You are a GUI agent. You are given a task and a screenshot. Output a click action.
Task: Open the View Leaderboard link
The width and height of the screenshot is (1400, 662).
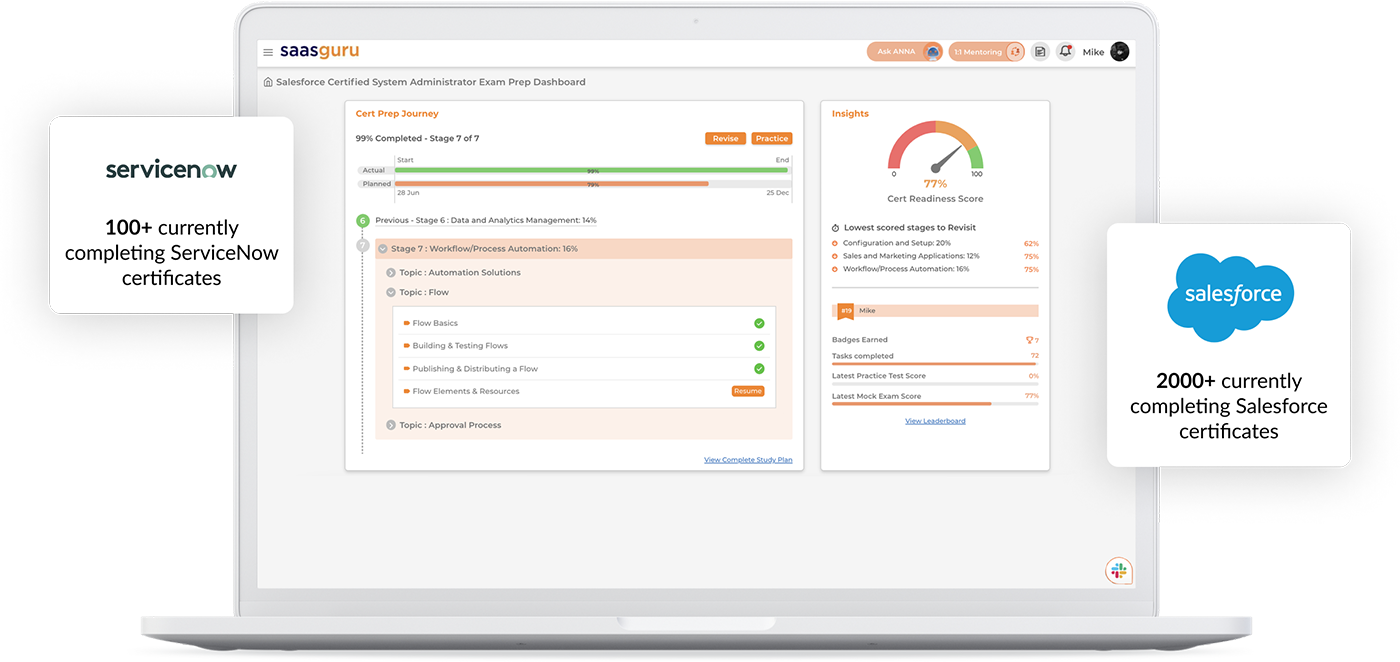(935, 422)
